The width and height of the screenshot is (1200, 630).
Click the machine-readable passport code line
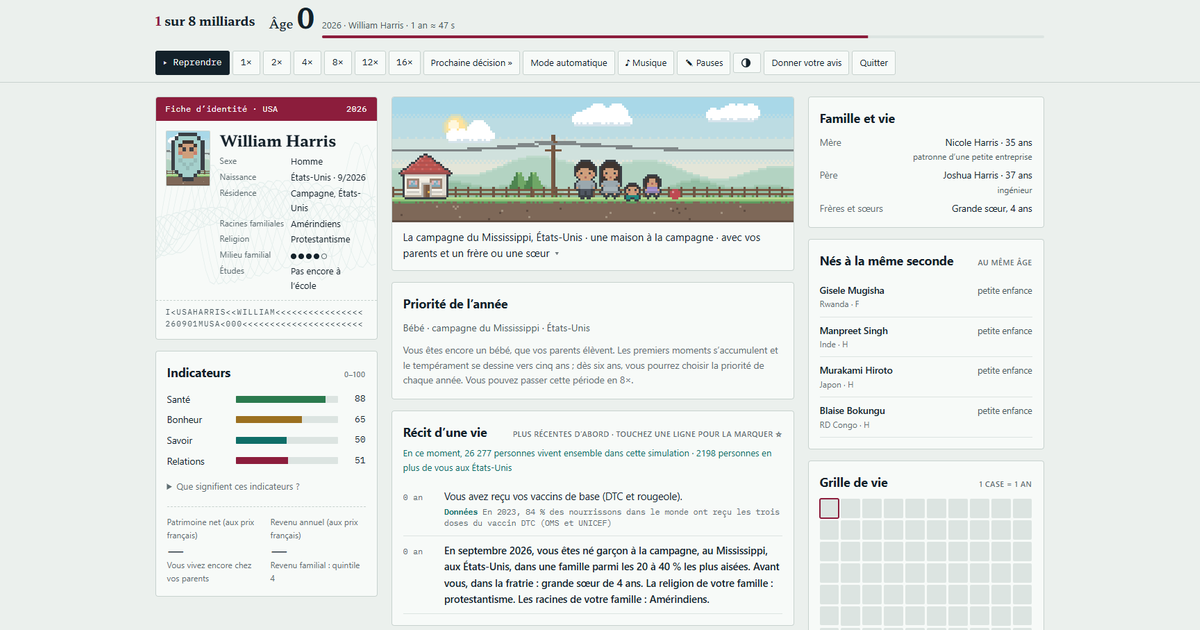[x=264, y=318]
